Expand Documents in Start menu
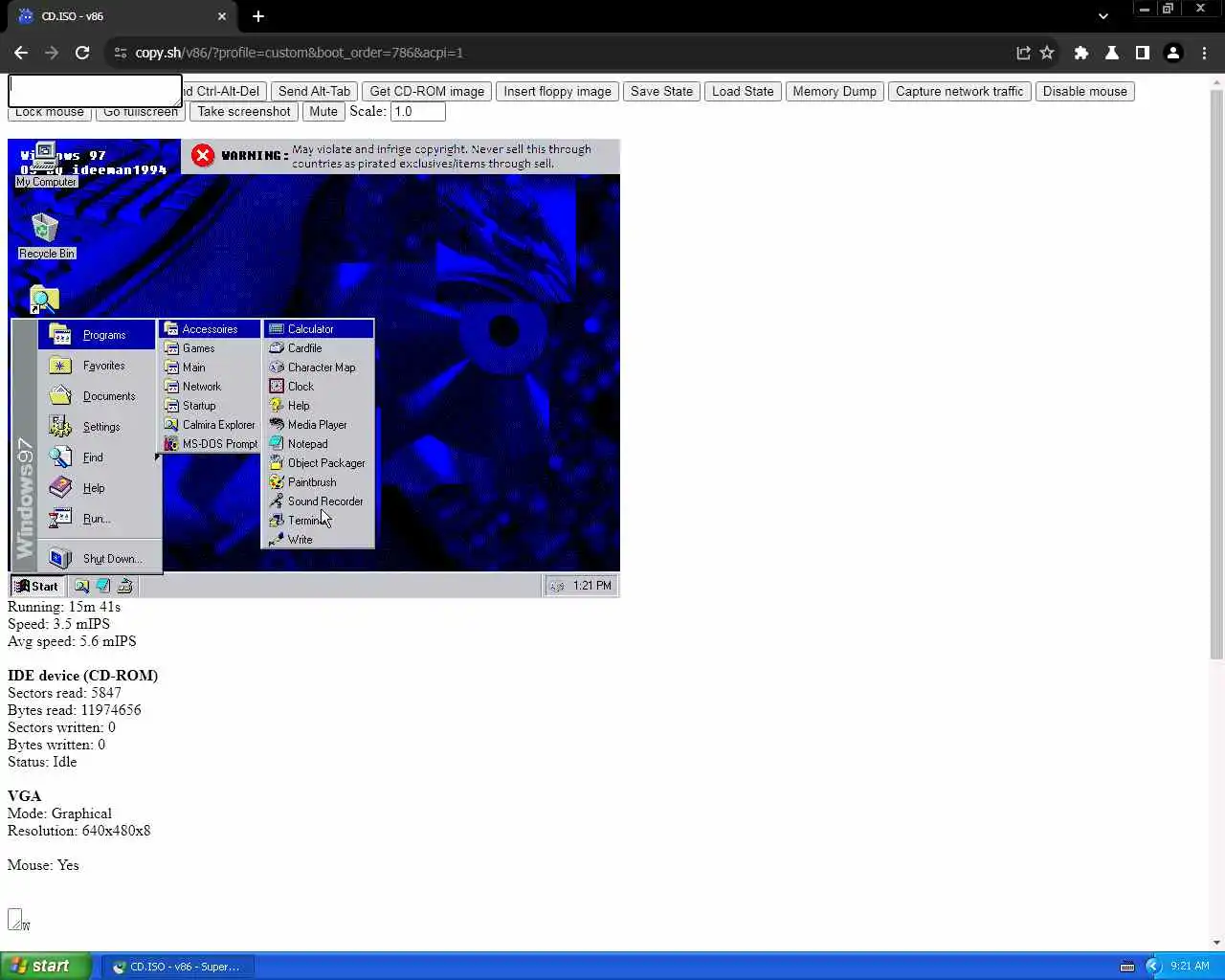1225x980 pixels. [x=98, y=396]
